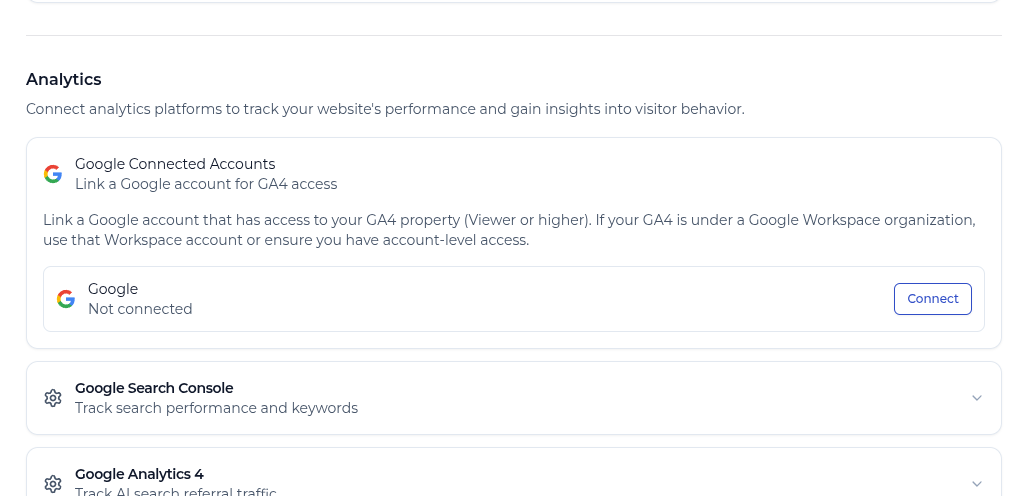Click empty space in the Google account row
The image size is (1028, 496).
pyautogui.click(x=540, y=299)
